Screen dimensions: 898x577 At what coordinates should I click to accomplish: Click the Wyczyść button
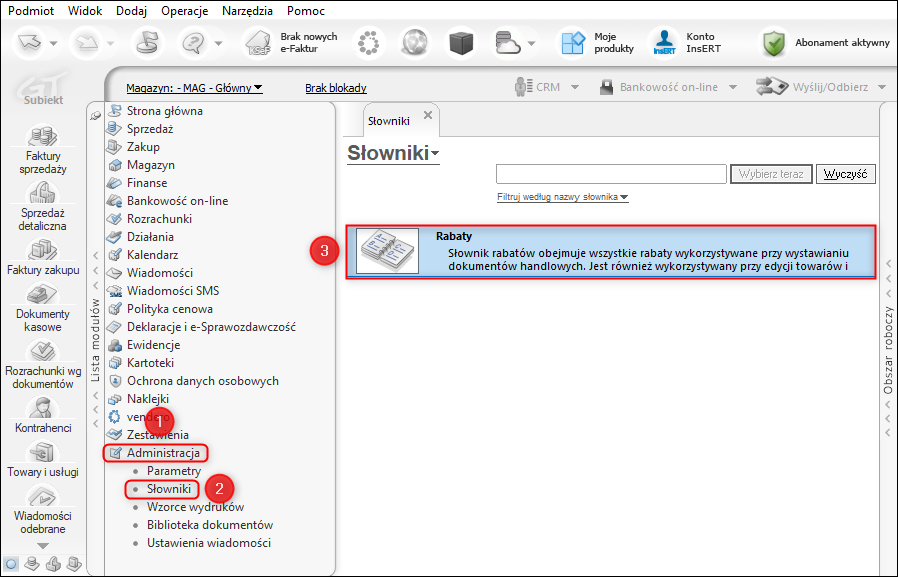(845, 174)
